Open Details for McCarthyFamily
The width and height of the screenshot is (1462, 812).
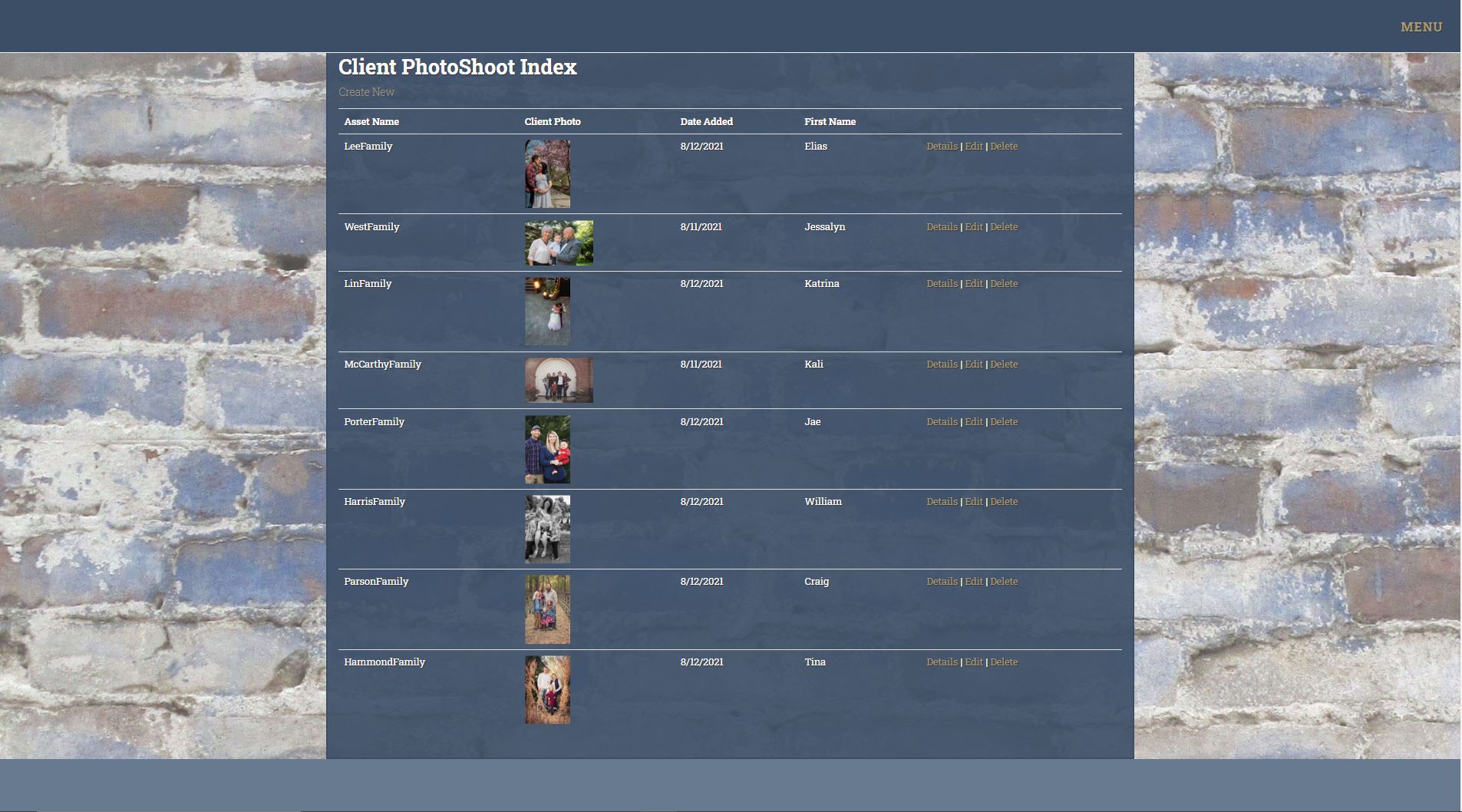pos(942,364)
